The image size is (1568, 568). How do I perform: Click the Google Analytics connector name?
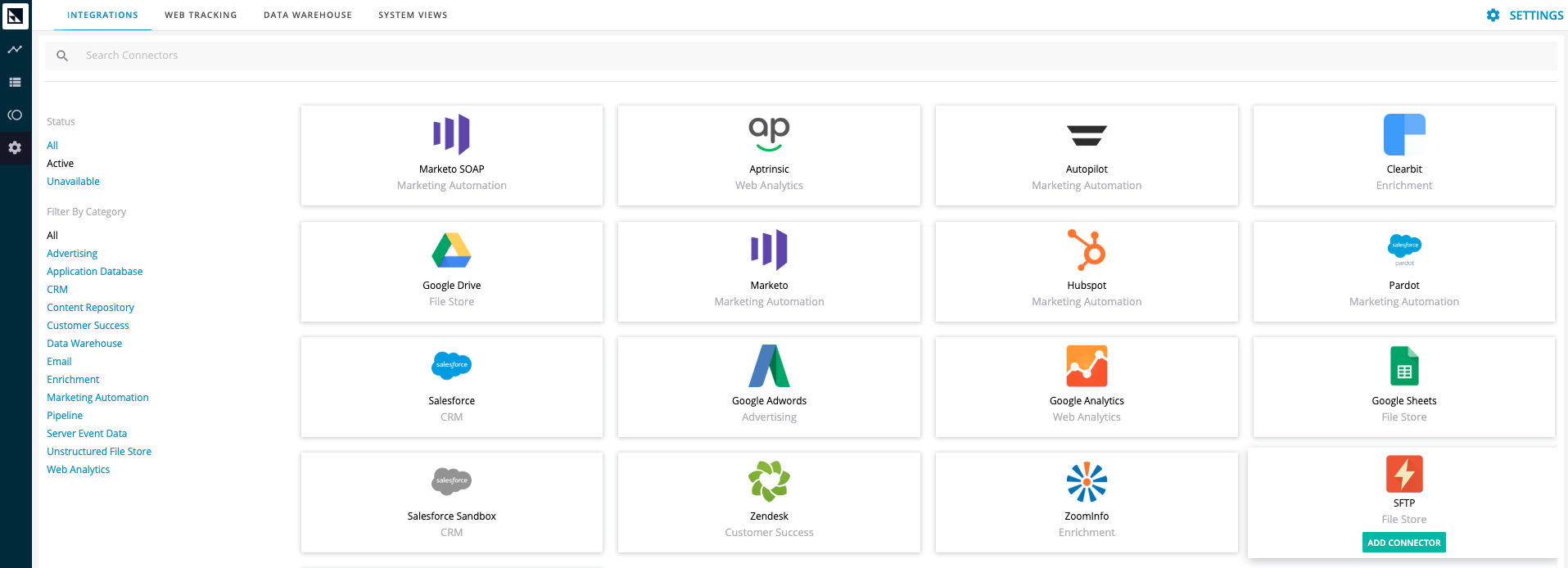(x=1087, y=401)
